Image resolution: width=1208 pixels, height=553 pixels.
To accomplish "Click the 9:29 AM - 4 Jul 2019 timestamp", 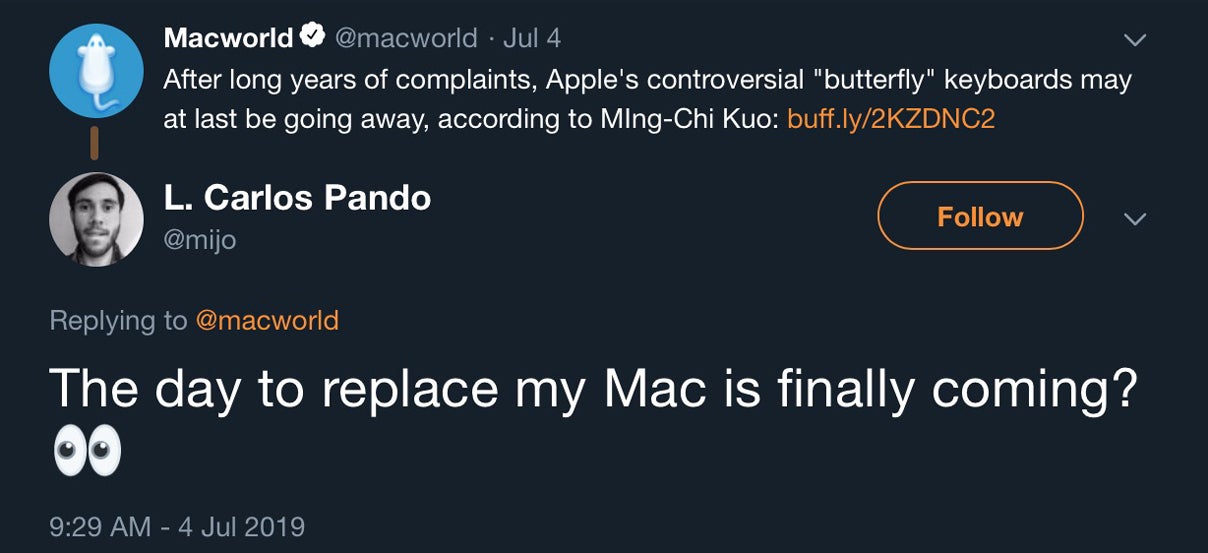I will coord(177,526).
